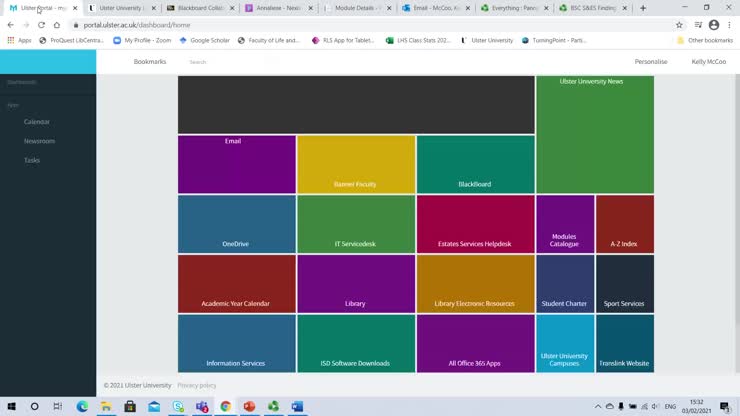Open Newsroom in the left sidebar
This screenshot has height=416, width=740.
(39, 141)
